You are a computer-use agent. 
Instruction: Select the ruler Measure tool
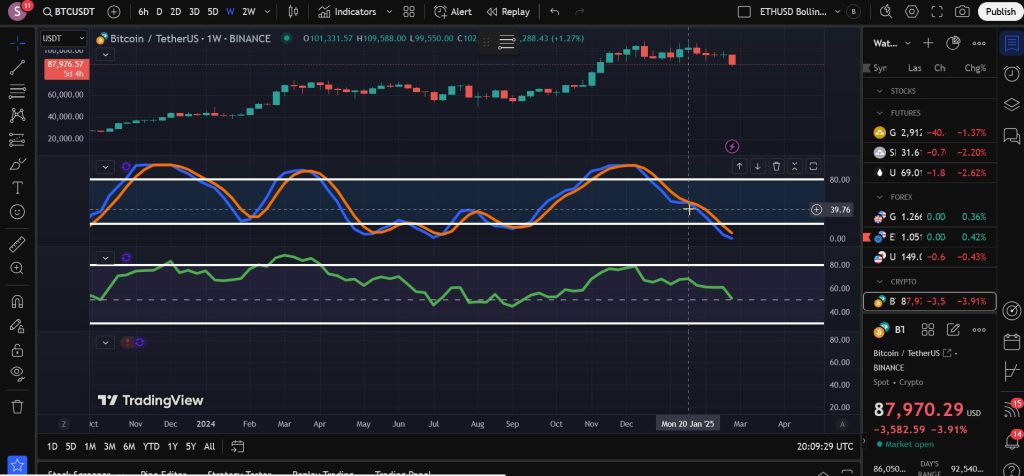point(18,244)
